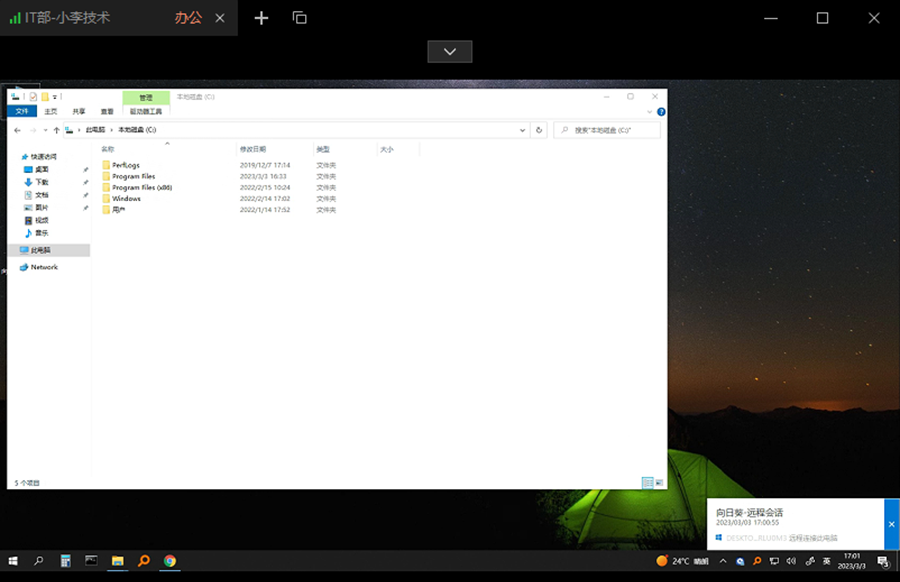Go up one folder level arrow
900x582 pixels.
pos(56,130)
